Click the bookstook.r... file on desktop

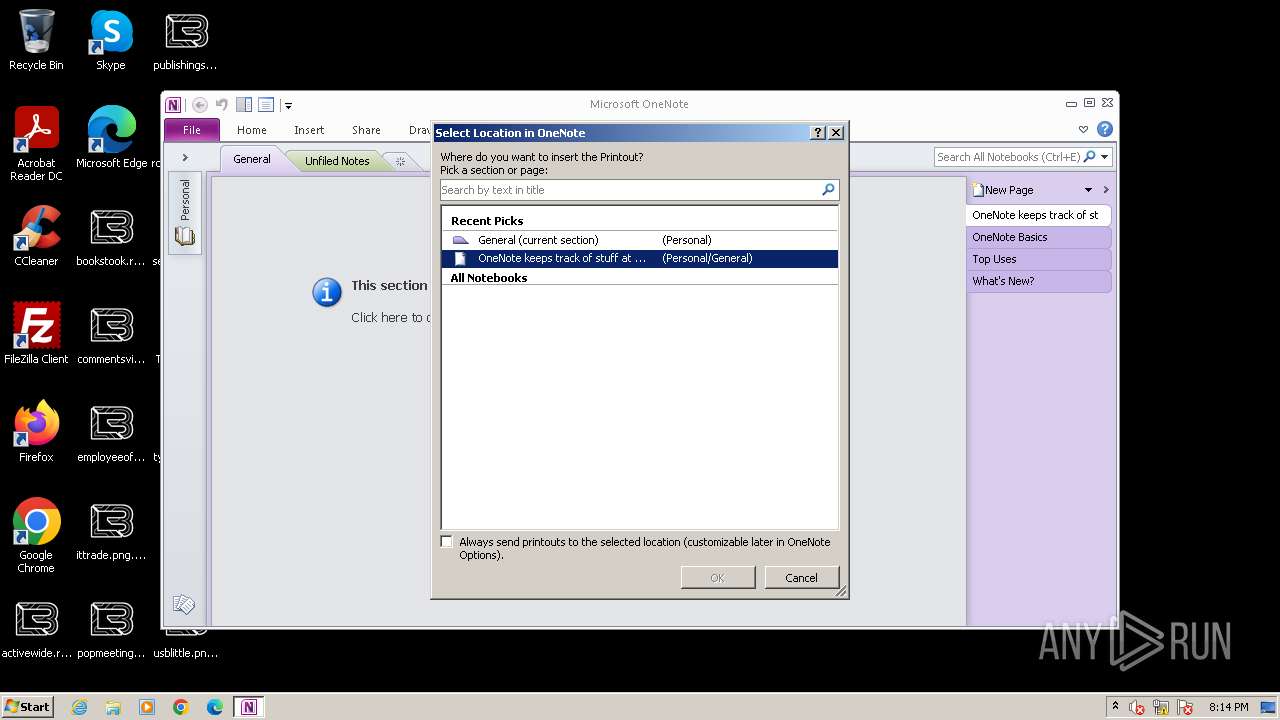111,237
